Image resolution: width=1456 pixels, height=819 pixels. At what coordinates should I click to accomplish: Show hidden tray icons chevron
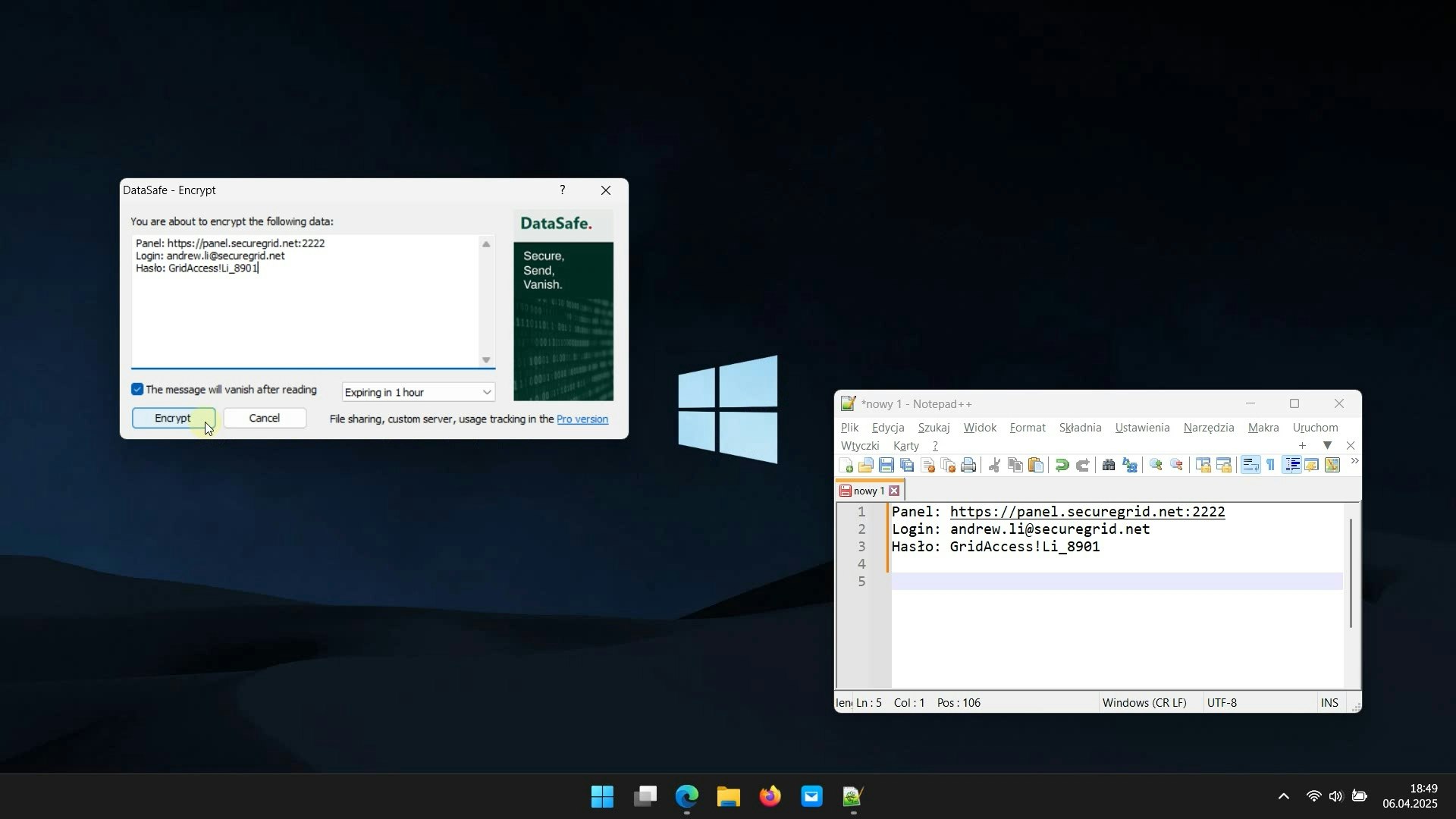[x=1283, y=797]
